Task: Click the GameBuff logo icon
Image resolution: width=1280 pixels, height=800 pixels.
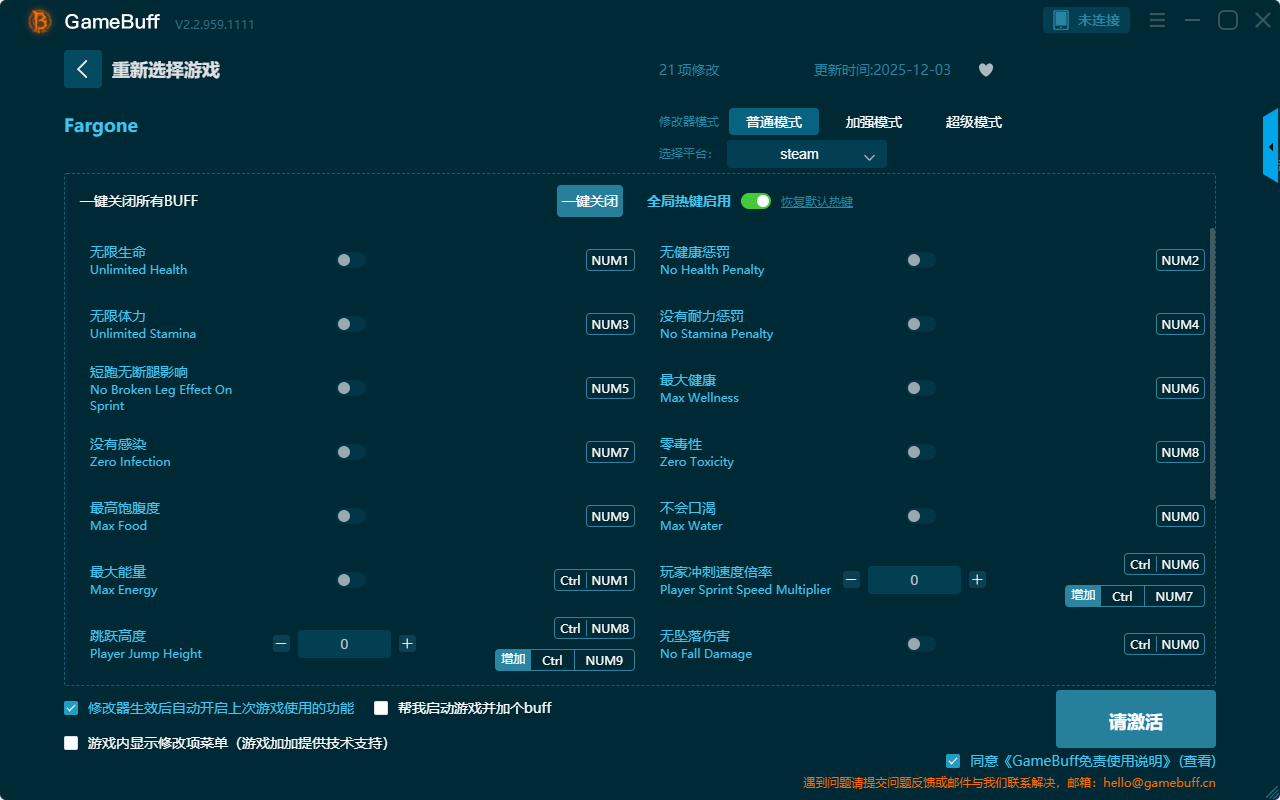Action: point(40,21)
